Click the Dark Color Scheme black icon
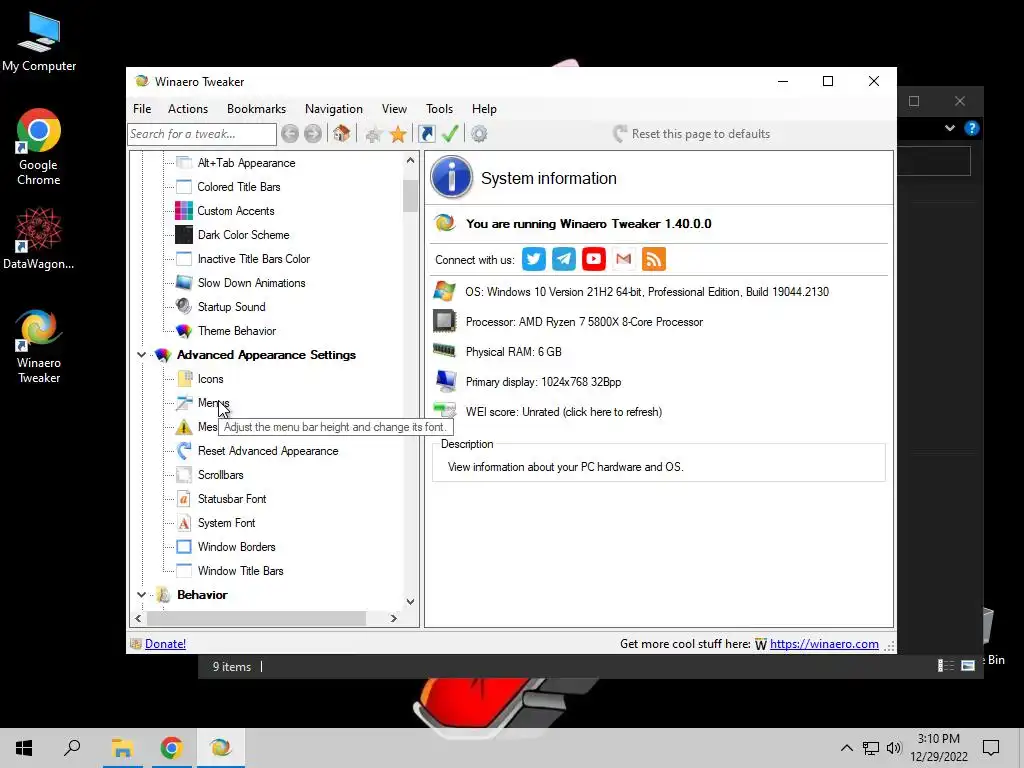Screen dimensions: 1024x768 (184, 234)
